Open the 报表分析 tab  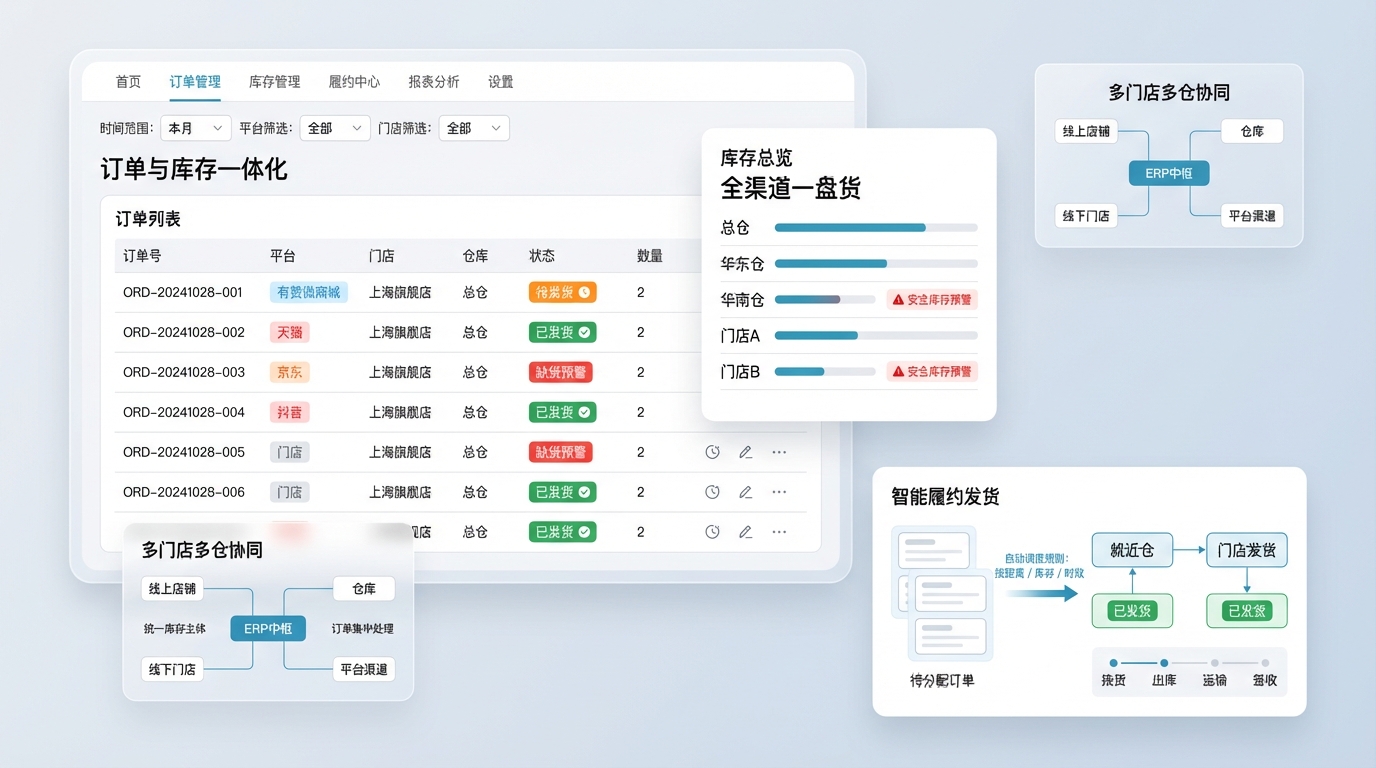434,82
